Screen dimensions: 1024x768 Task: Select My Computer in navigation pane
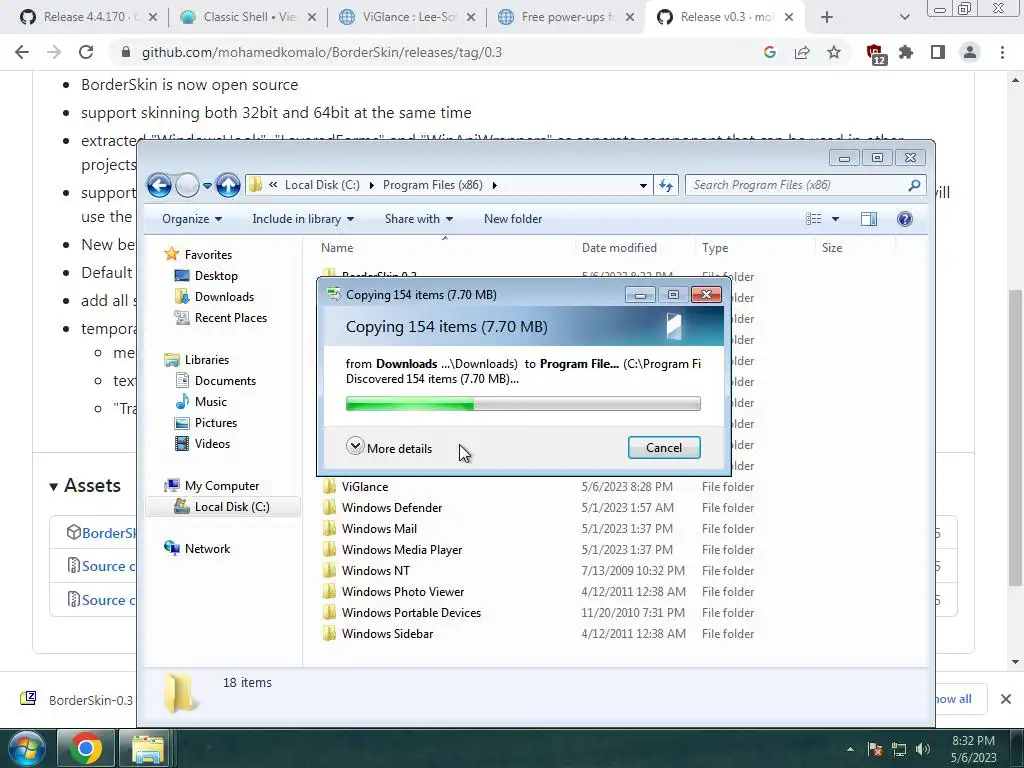212,486
